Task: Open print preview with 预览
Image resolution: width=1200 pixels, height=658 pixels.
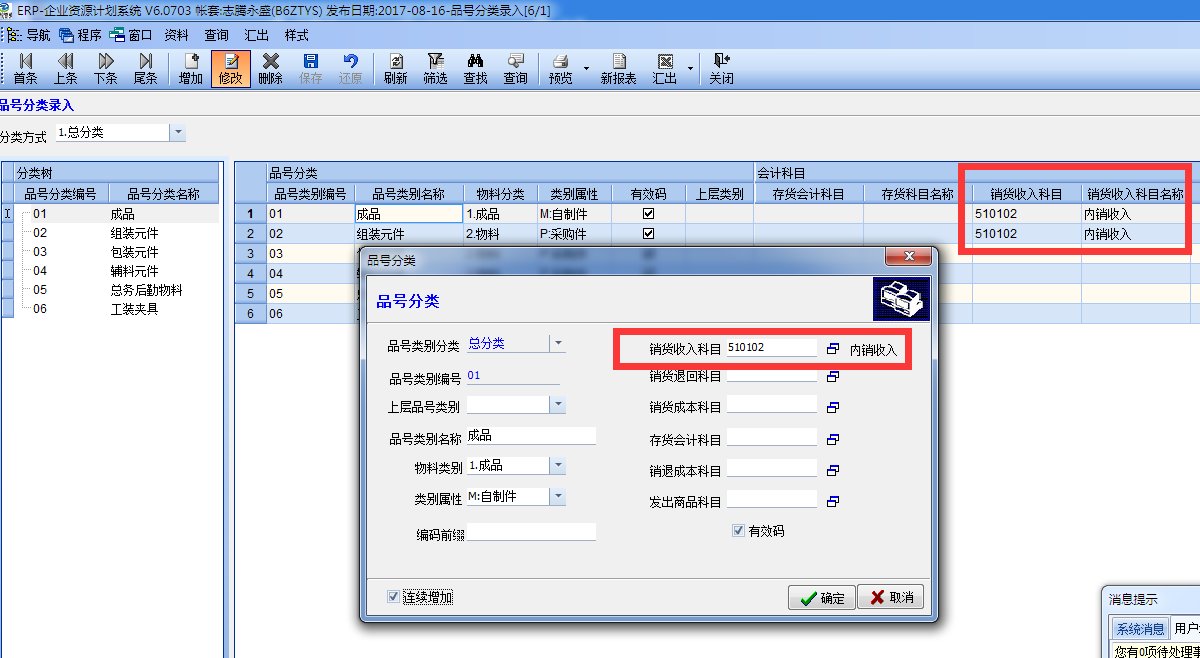Action: click(561, 68)
